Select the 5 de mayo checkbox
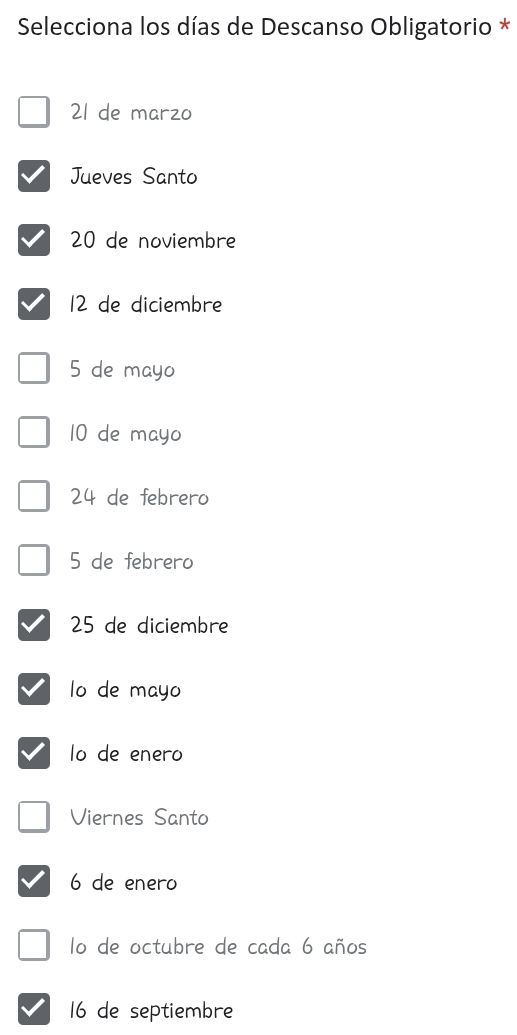The height and width of the screenshot is (1035, 517). (34, 368)
